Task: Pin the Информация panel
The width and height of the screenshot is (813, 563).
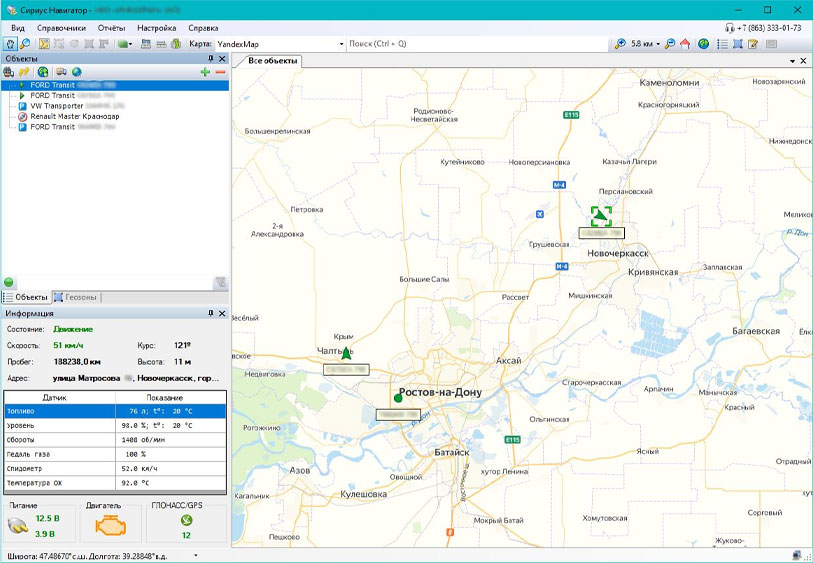Action: 211,313
